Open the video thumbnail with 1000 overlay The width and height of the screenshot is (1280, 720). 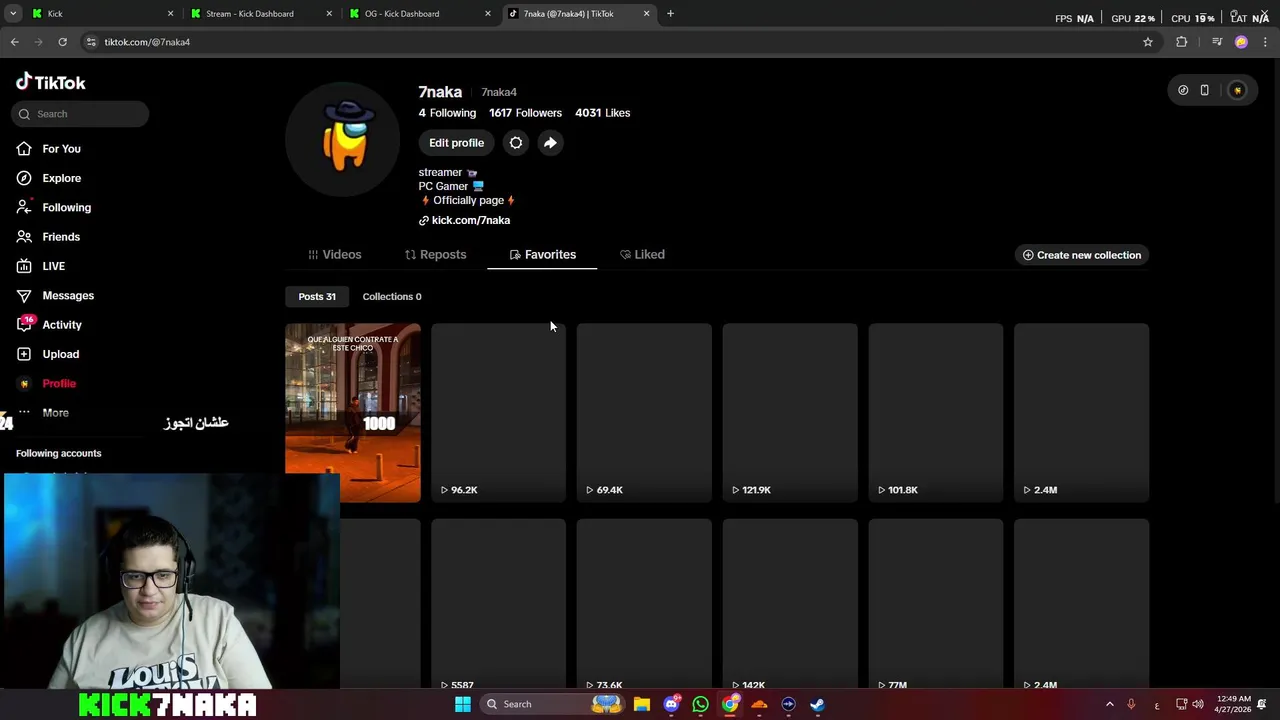[x=353, y=412]
